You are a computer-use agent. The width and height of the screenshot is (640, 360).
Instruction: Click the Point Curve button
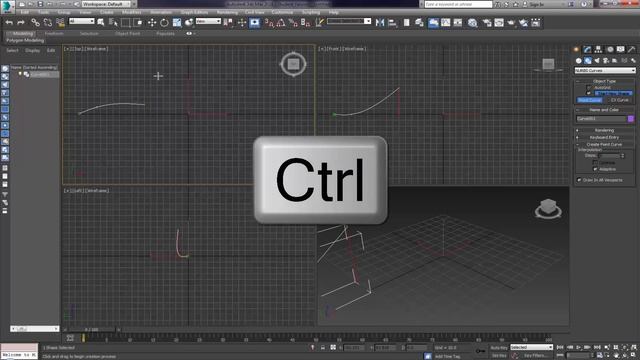[589, 100]
